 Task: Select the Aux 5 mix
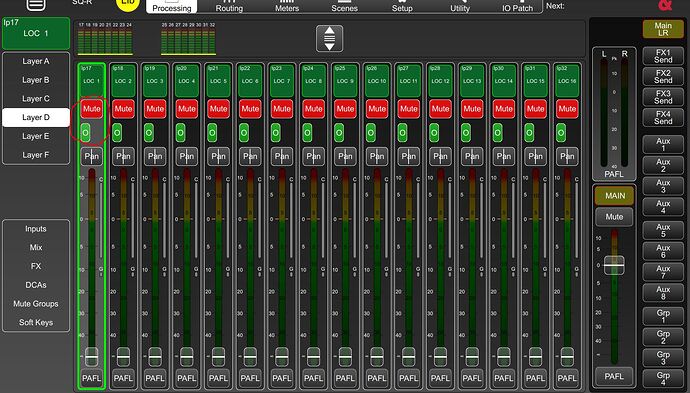point(663,231)
